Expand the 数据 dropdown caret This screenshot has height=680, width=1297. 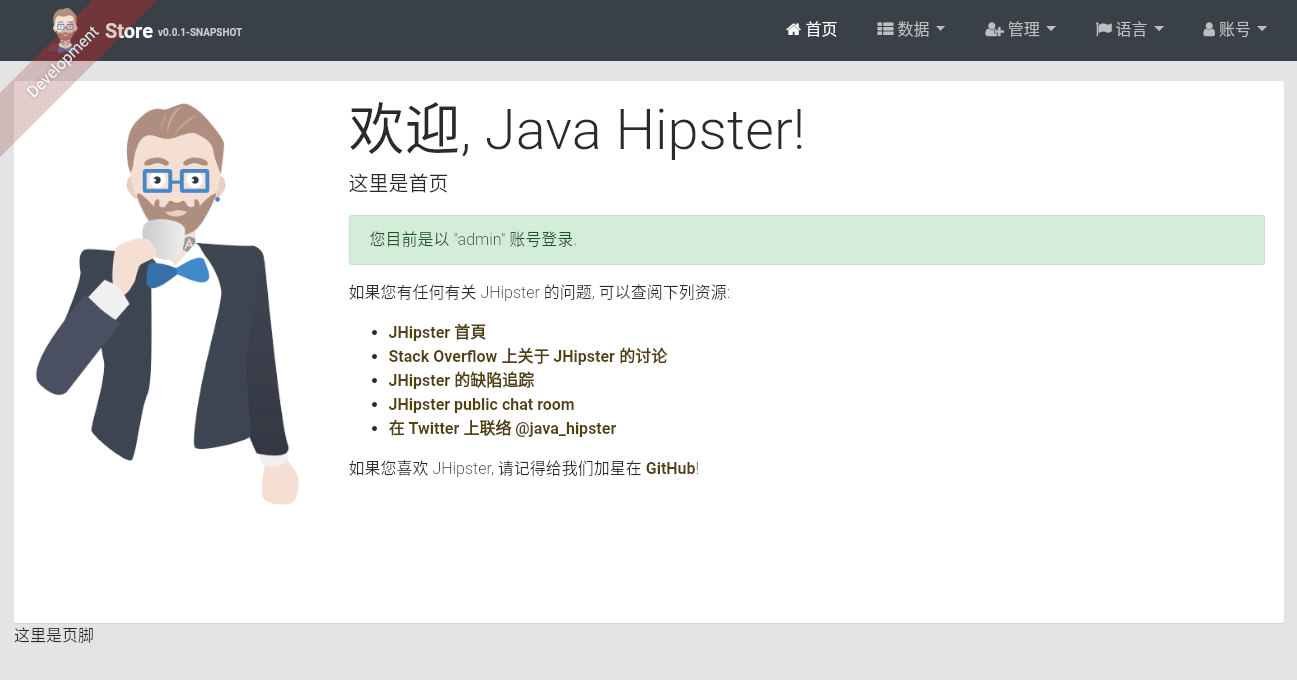coord(940,30)
